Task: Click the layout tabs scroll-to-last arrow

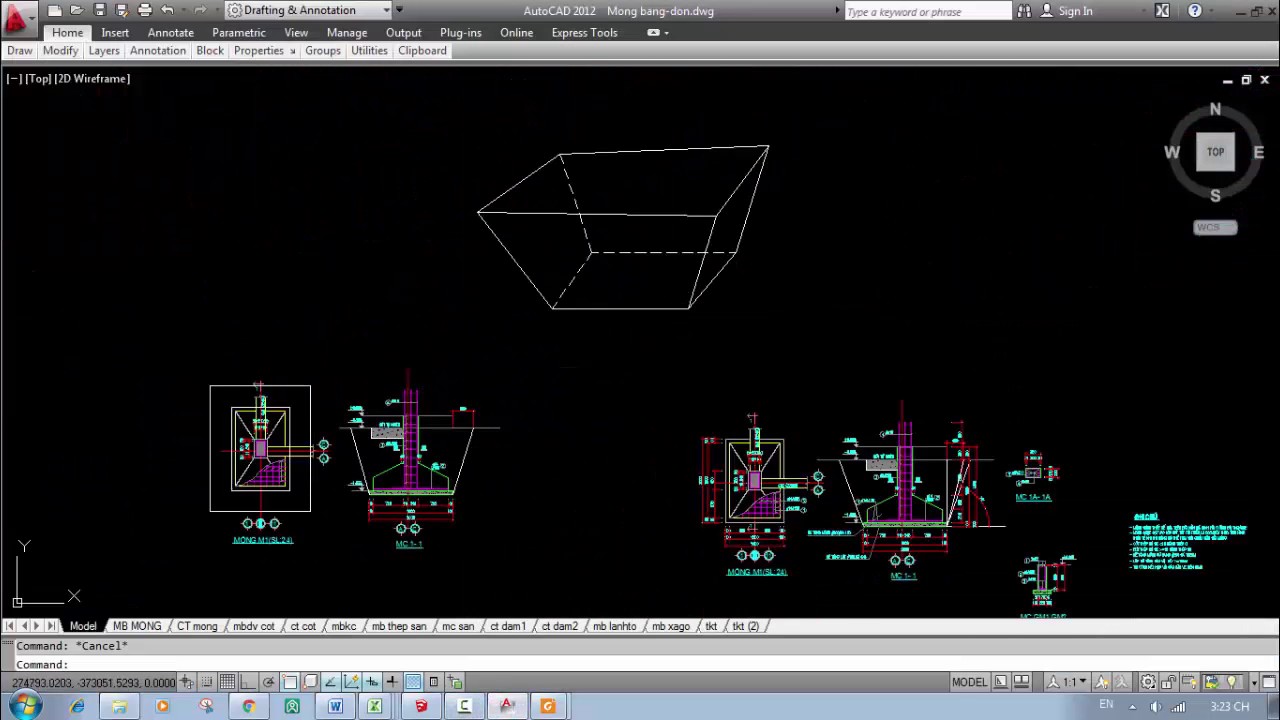Action: [x=51, y=626]
